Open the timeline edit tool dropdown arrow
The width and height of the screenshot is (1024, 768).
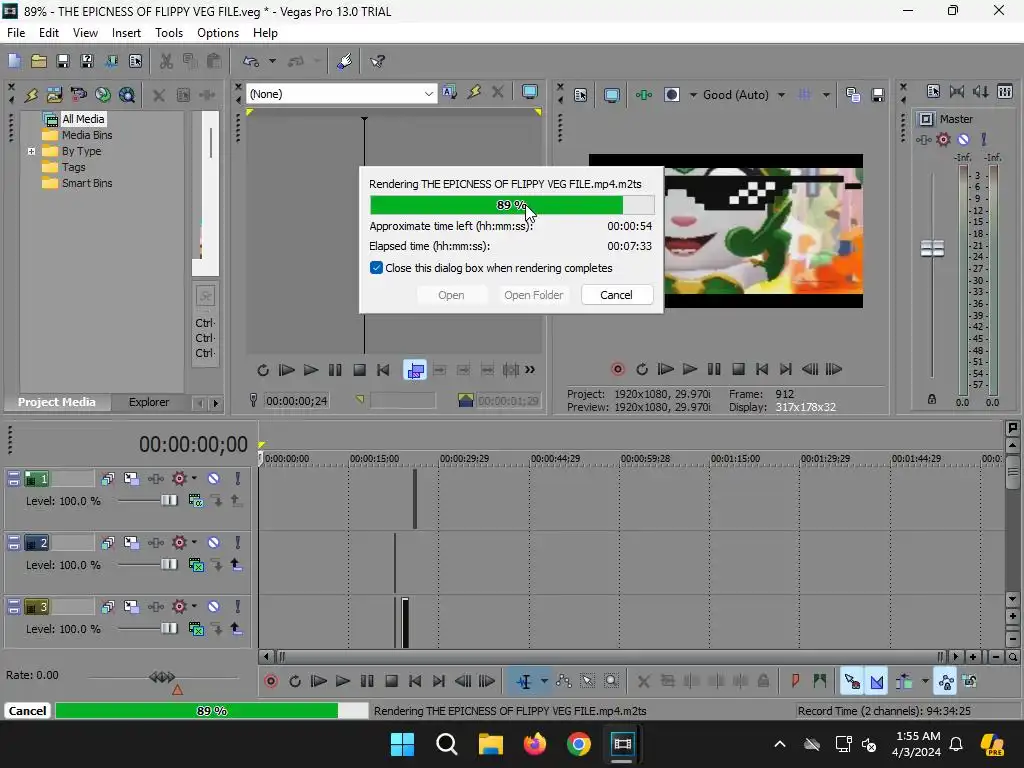[544, 681]
